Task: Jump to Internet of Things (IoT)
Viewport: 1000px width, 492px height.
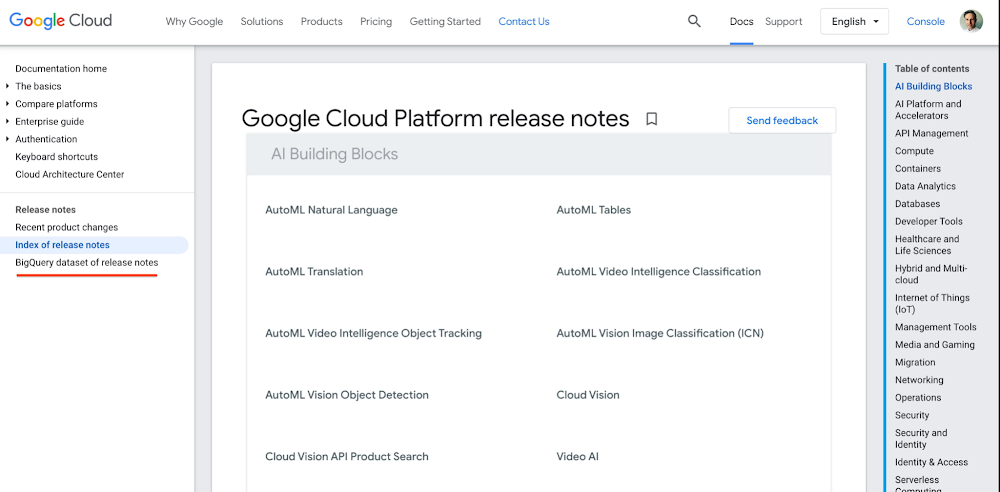Action: 932,304
